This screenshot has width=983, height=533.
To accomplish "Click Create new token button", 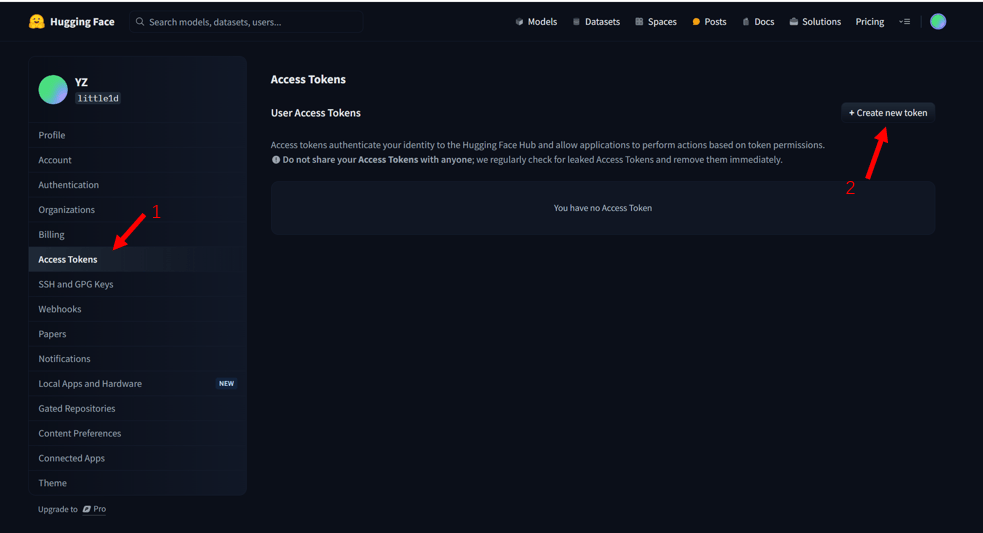I will pyautogui.click(x=887, y=113).
